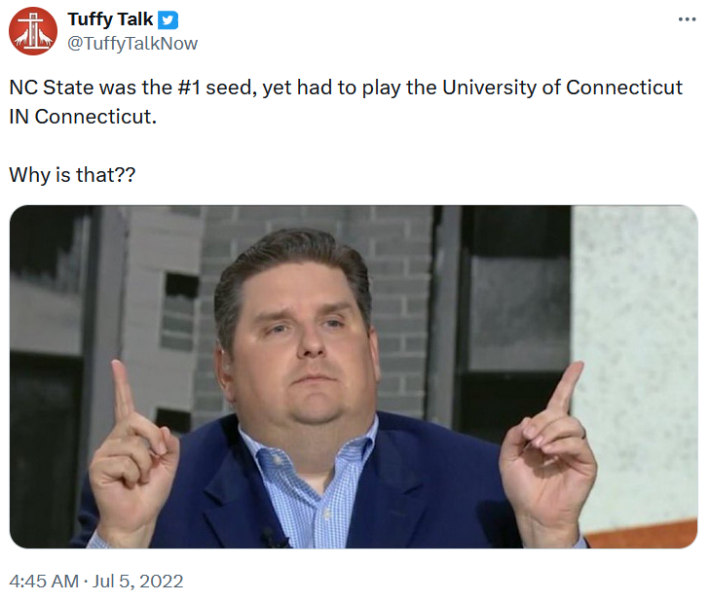
Task: Open the @TuffyTalkNow handle link
Action: pos(132,43)
